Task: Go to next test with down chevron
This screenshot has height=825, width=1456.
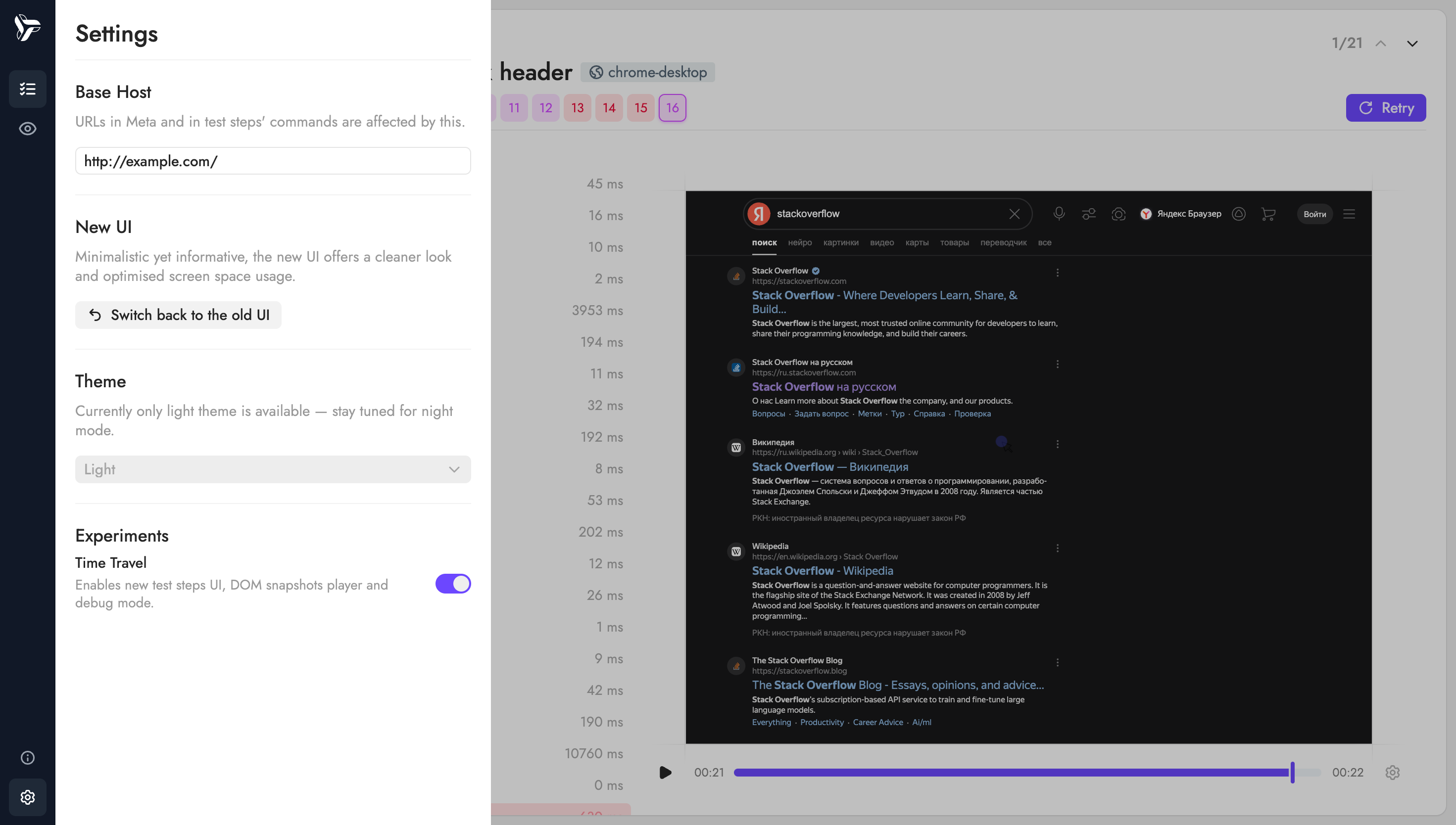Action: pyautogui.click(x=1412, y=44)
